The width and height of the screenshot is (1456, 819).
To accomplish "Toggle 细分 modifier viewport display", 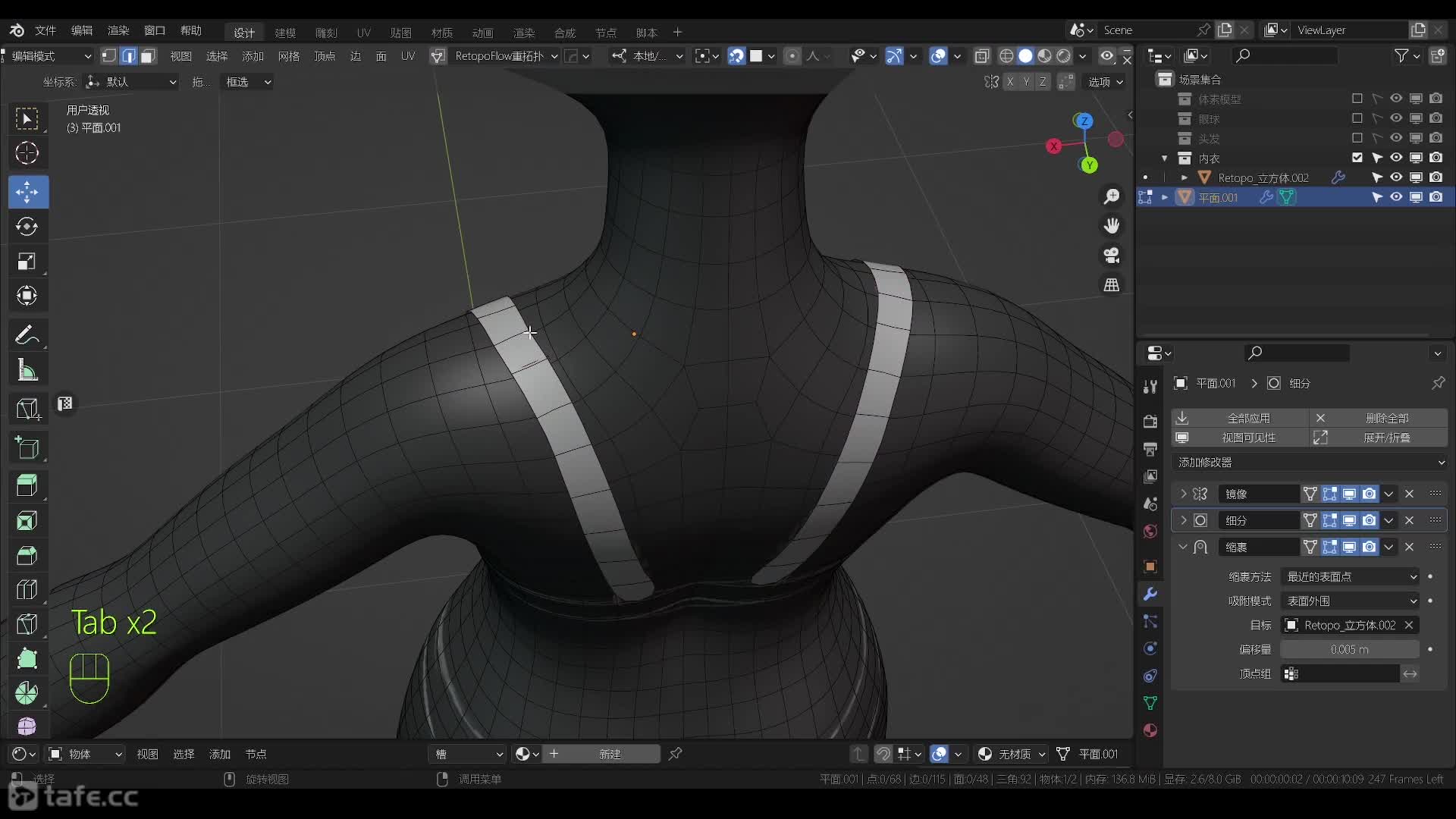I will point(1349,520).
